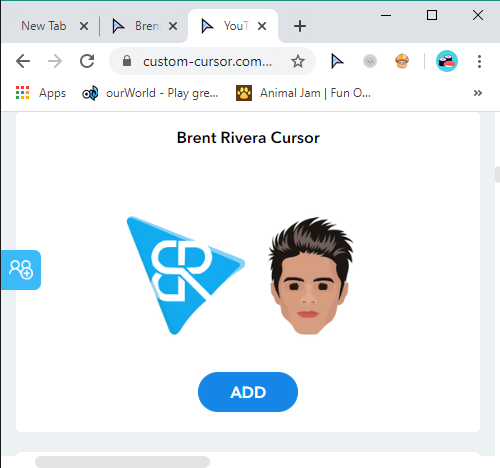Open the Chrome three-dot menu

point(479,61)
